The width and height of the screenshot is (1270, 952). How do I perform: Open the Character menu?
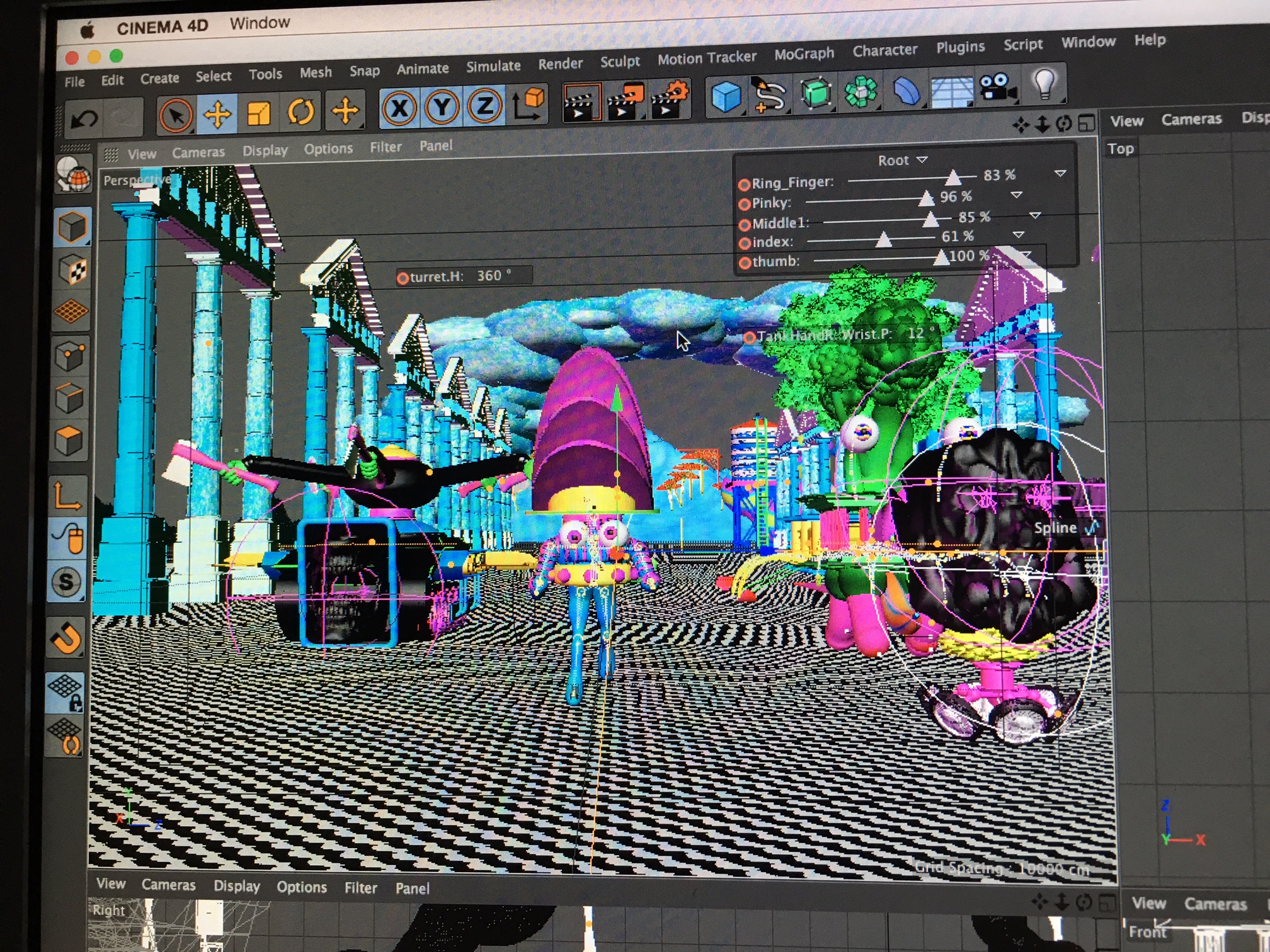coord(884,50)
